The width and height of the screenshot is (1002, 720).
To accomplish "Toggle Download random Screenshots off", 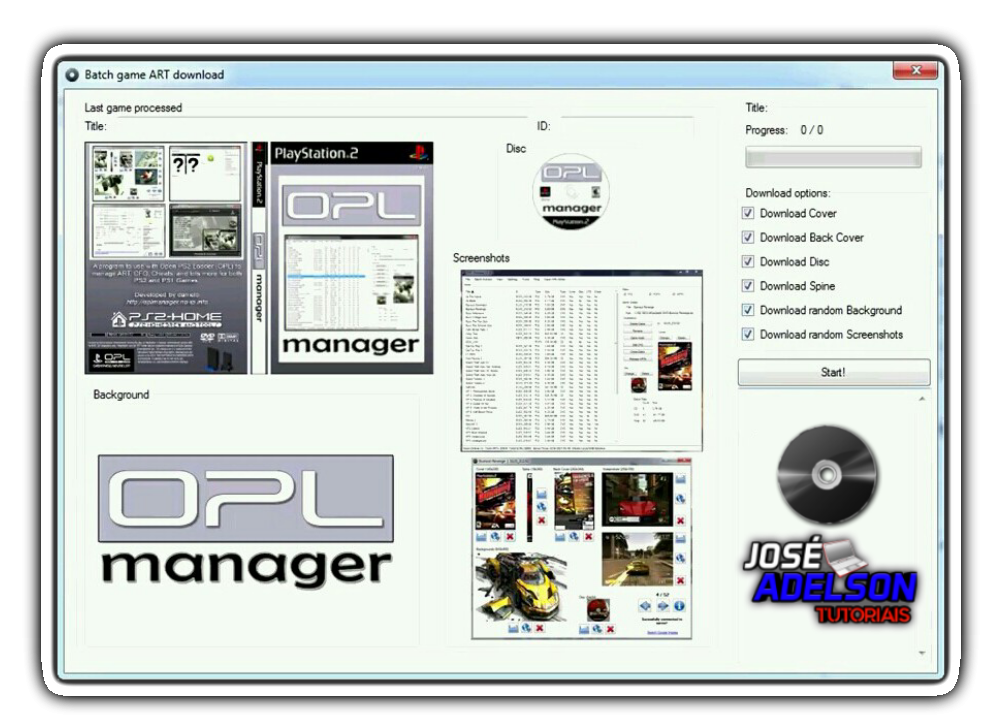I will [748, 334].
